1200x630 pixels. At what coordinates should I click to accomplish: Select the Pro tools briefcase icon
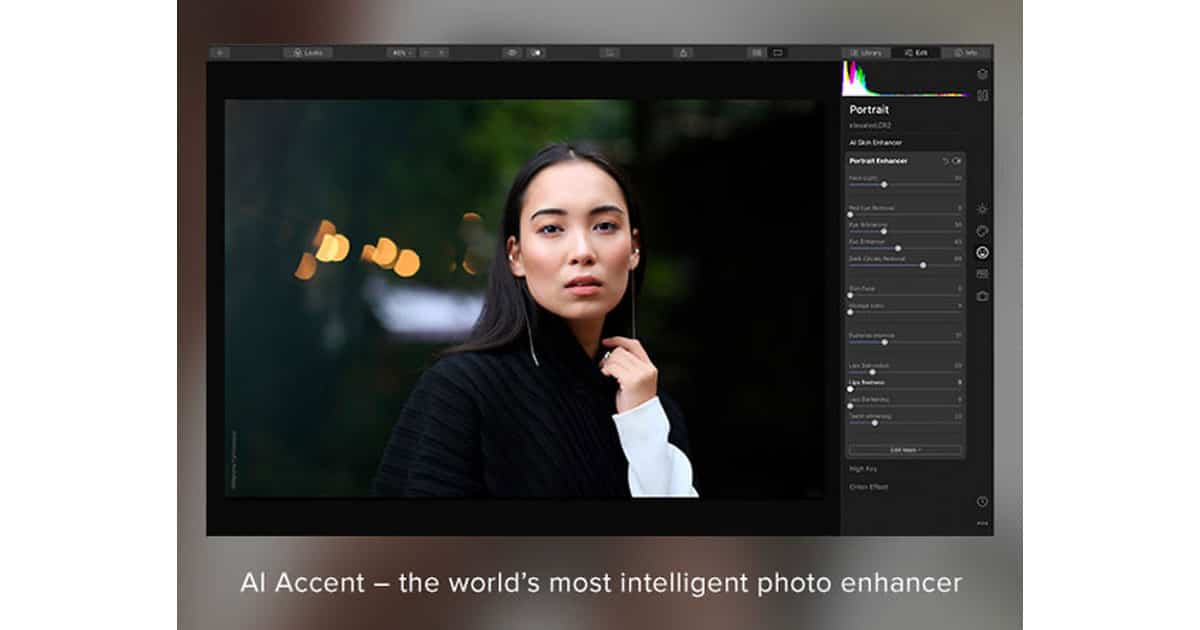tap(982, 296)
